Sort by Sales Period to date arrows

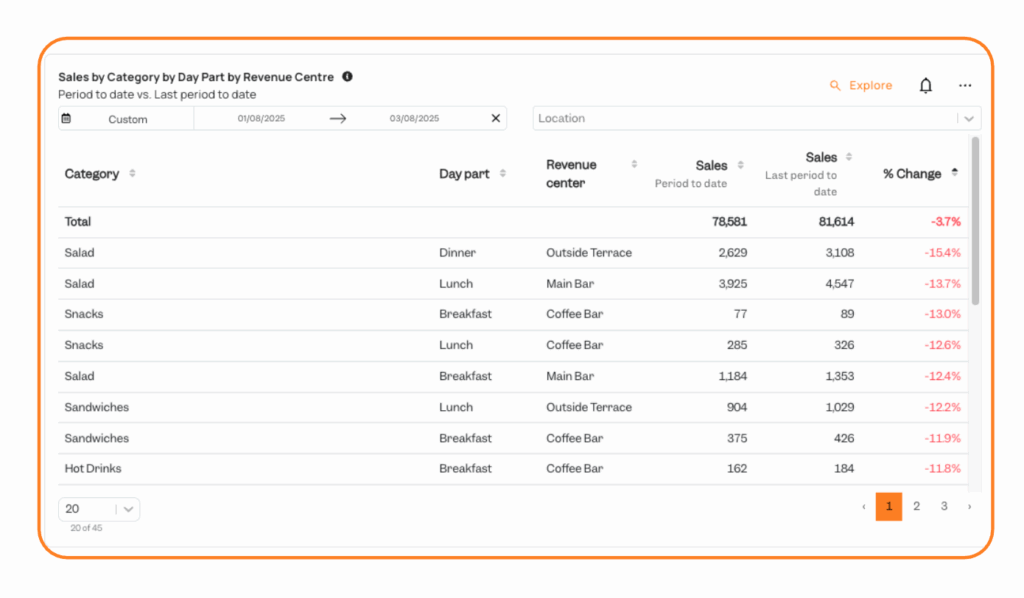coord(741,165)
